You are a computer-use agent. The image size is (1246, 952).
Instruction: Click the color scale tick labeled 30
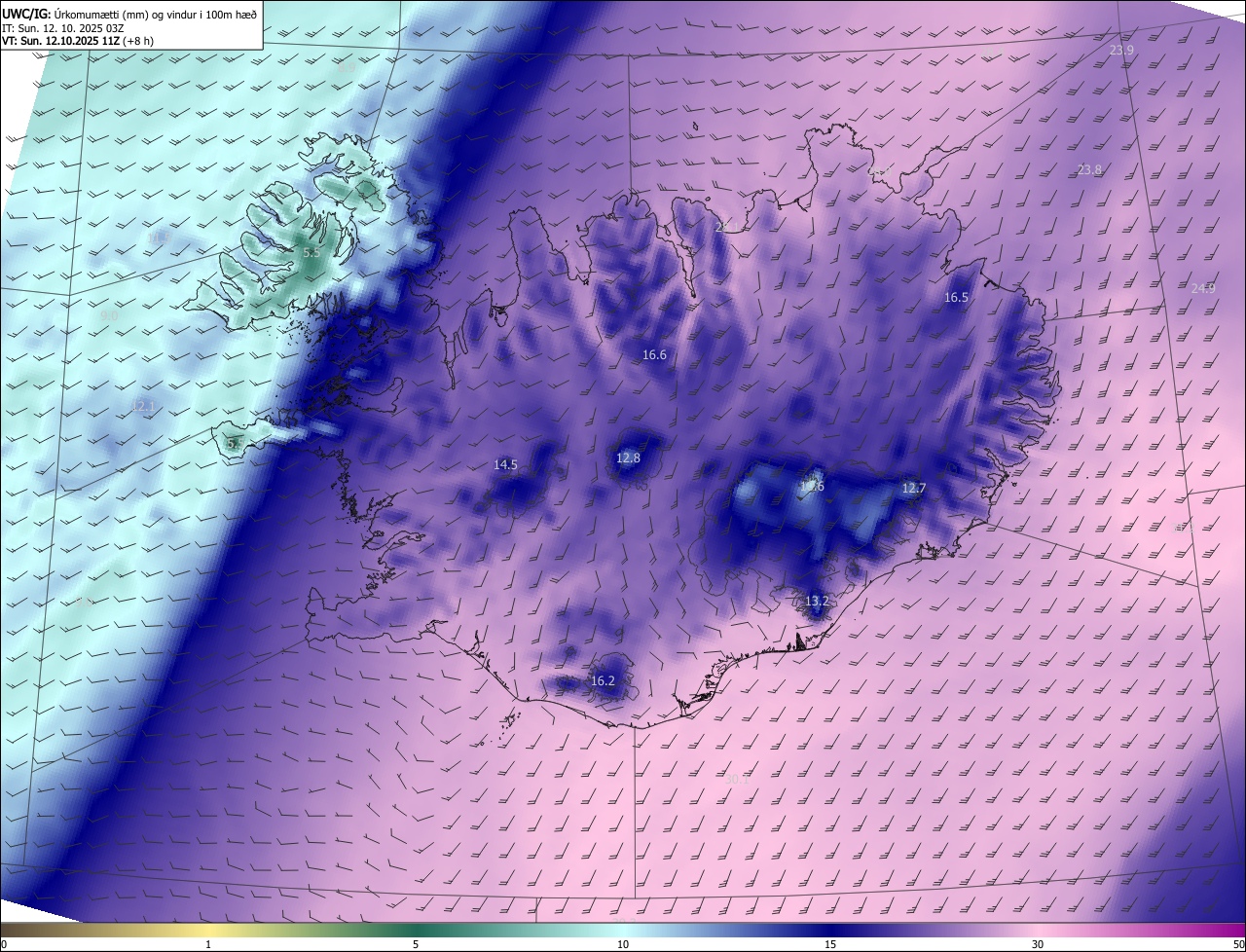click(x=1038, y=944)
